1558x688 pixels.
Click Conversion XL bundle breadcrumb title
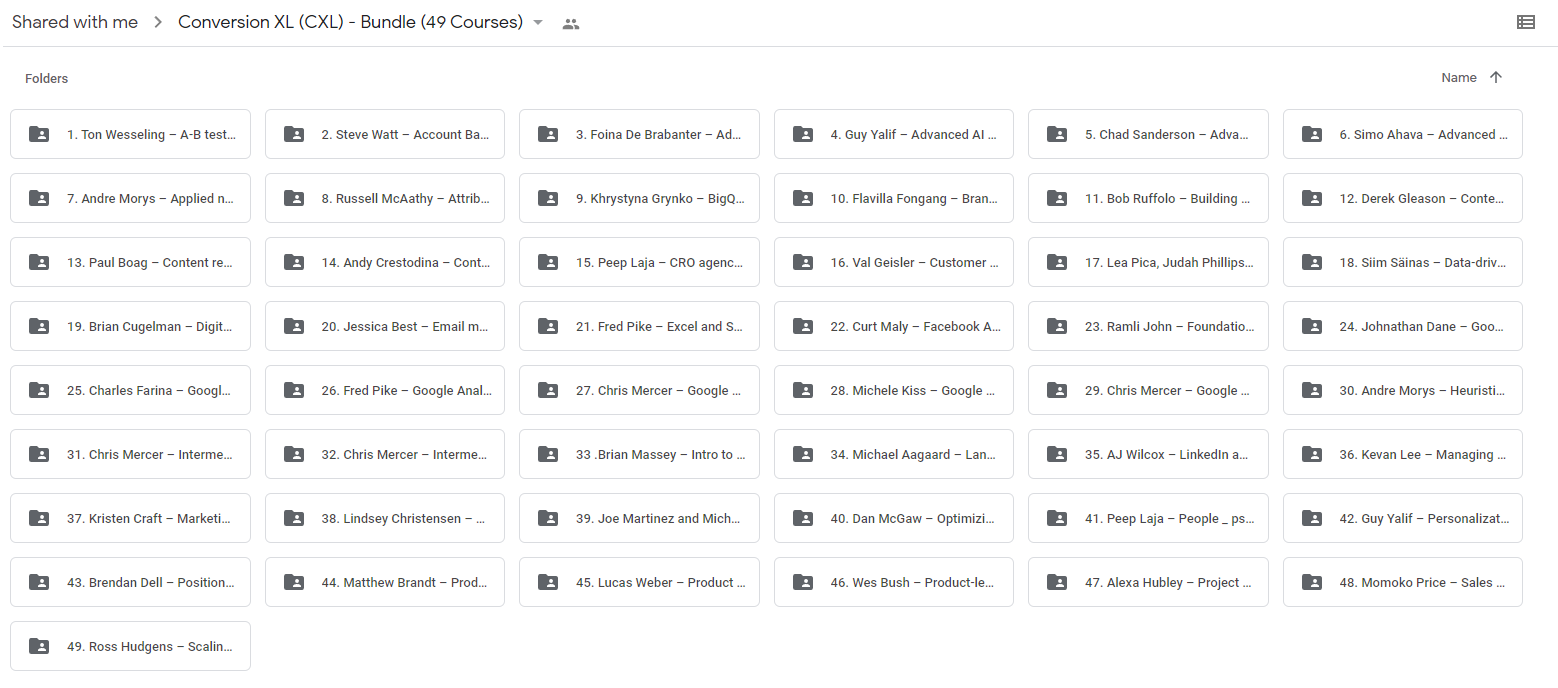tap(350, 22)
